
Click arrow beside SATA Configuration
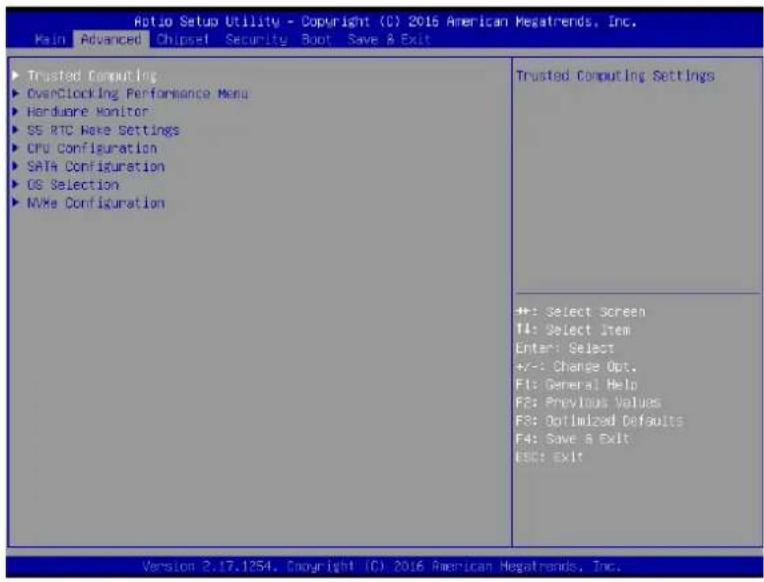[x=16, y=166]
